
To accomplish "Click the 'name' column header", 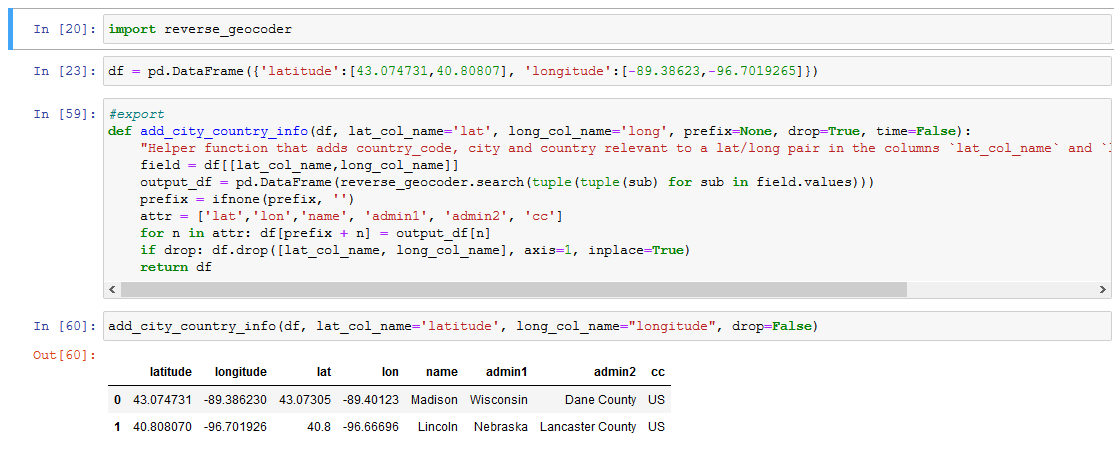I will 441,372.
